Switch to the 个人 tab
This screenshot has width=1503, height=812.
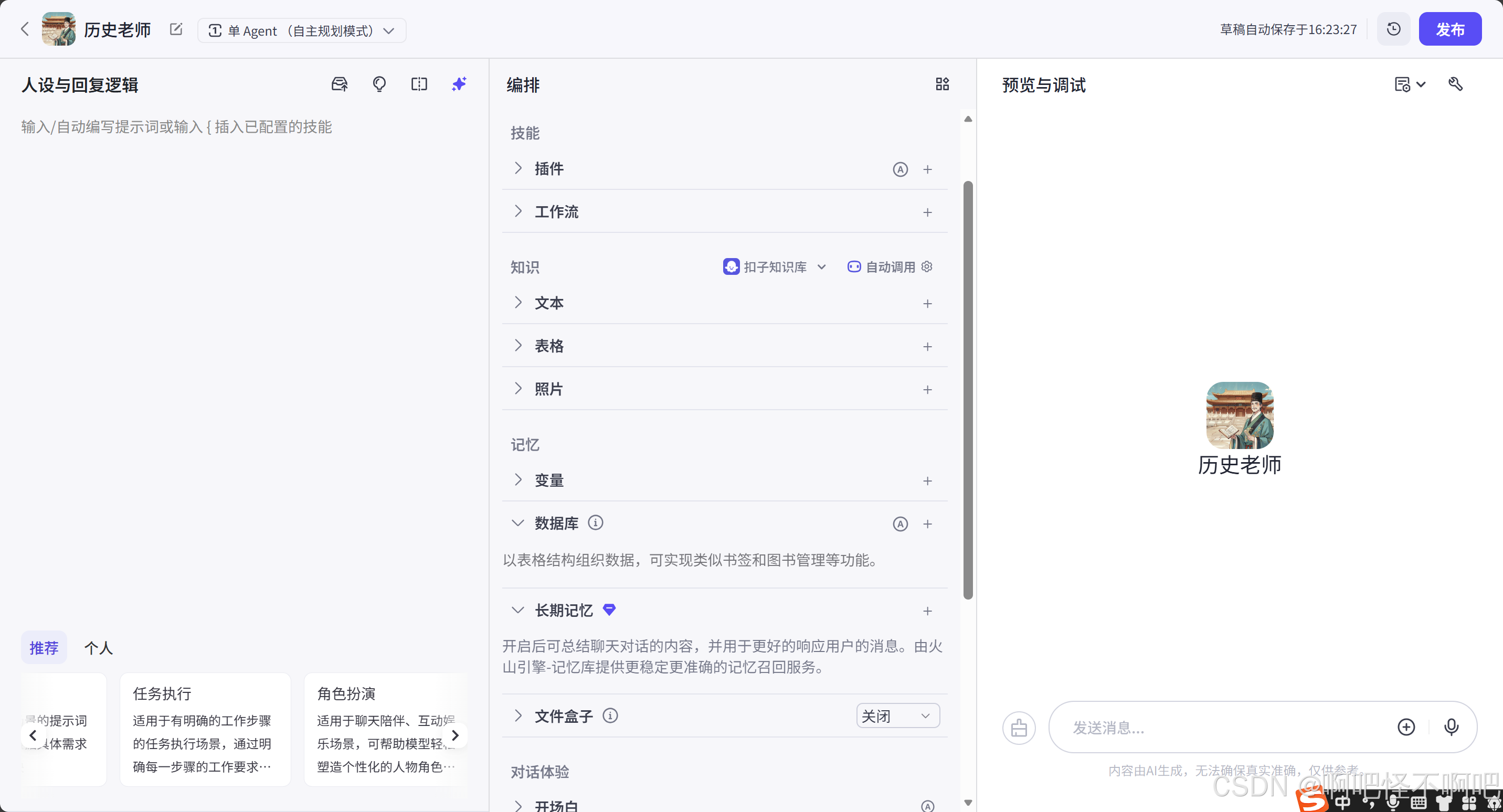click(98, 647)
